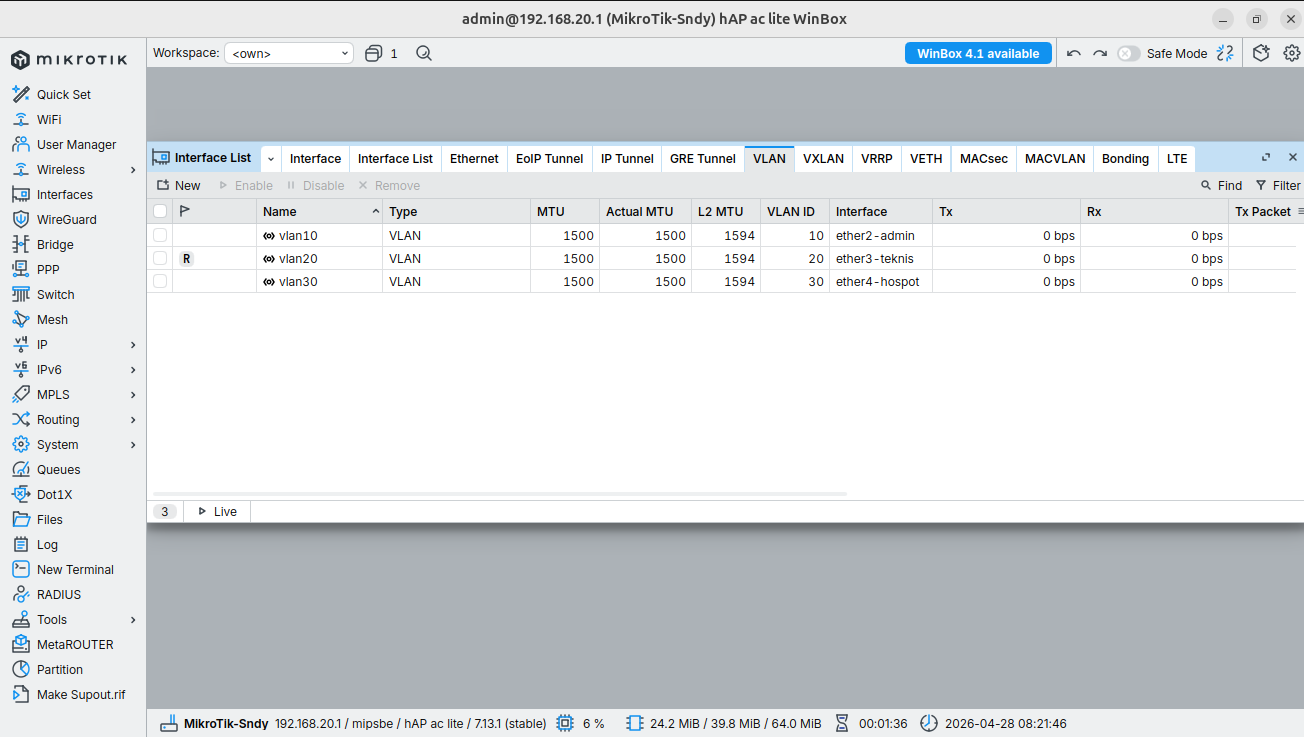Open PPP from the sidebar
The image size is (1304, 737).
(48, 269)
